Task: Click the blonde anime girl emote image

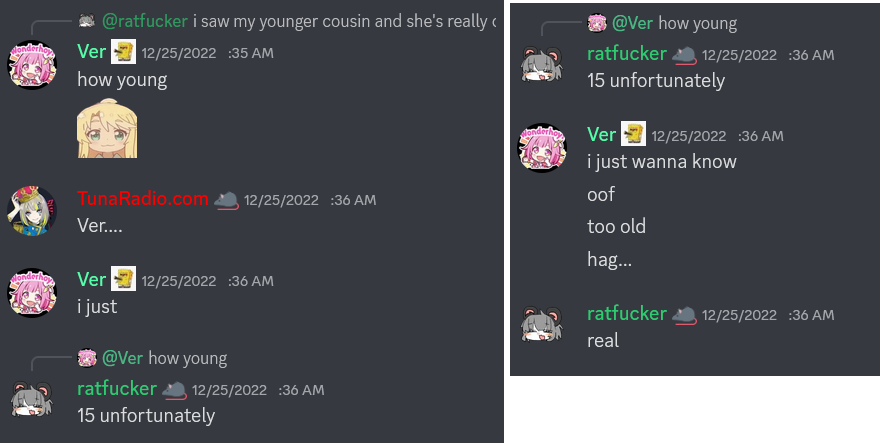Action: [x=107, y=128]
